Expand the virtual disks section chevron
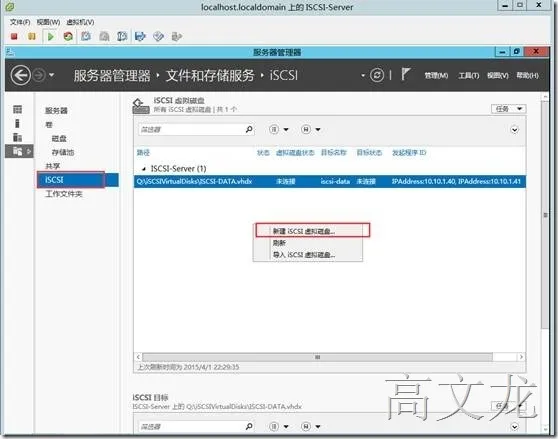Screen dimensions: 558x439 click(514, 130)
